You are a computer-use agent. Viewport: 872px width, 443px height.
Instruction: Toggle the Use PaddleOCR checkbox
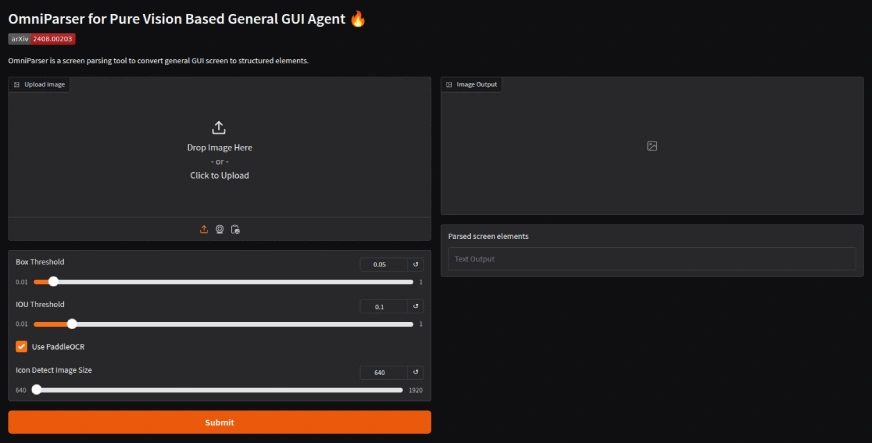[x=21, y=346]
